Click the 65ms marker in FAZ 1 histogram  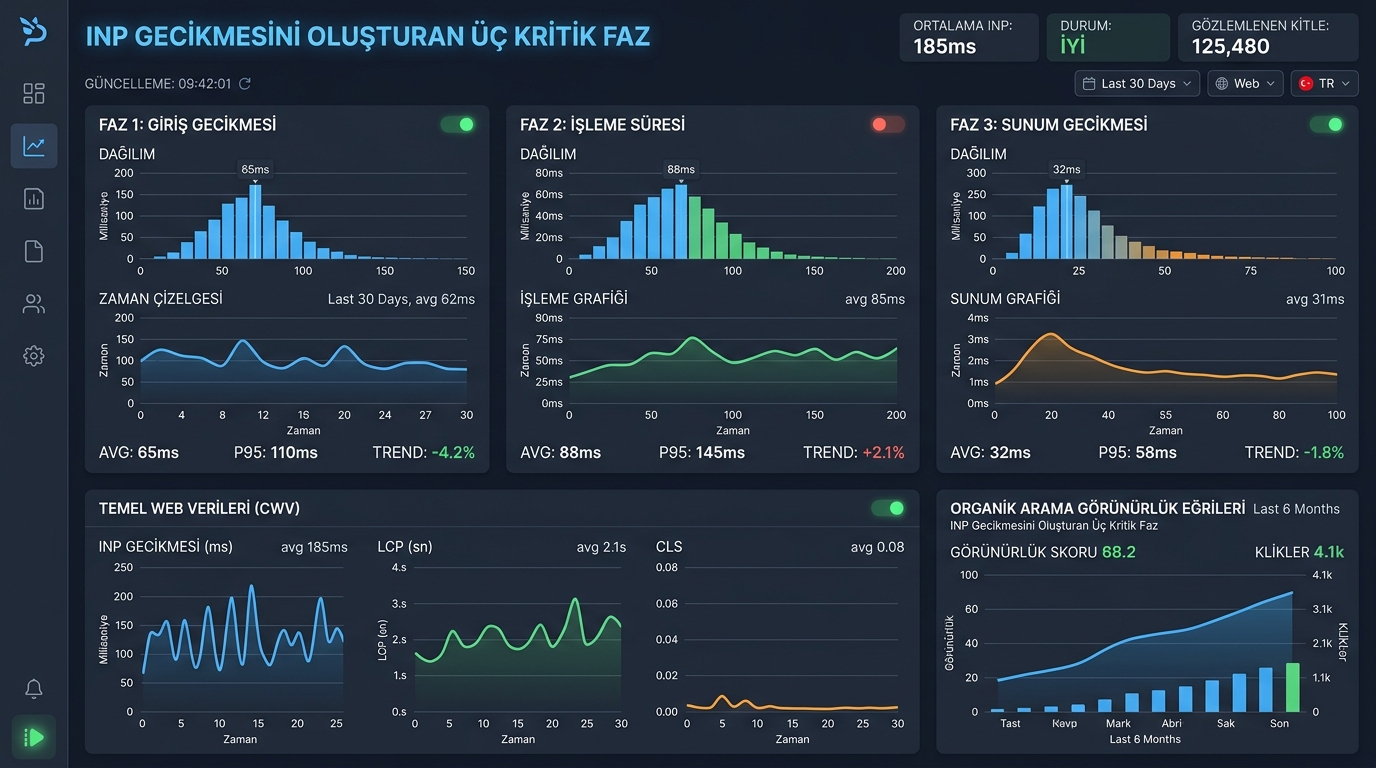click(255, 169)
